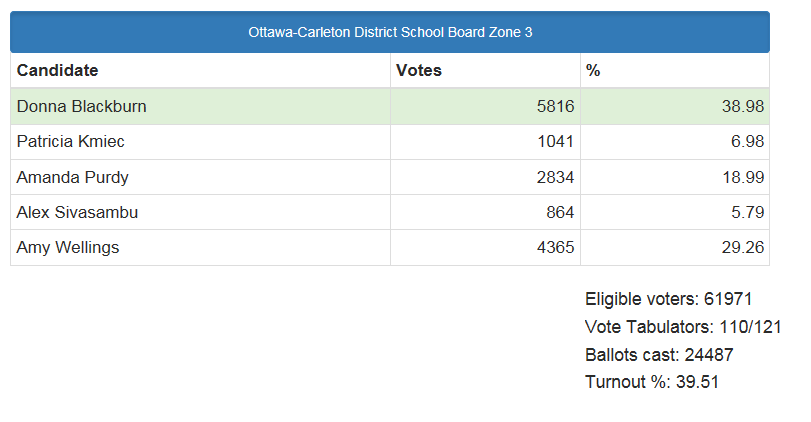The image size is (811, 422).
Task: Select candidate Amy Wellings
Action: (x=68, y=247)
